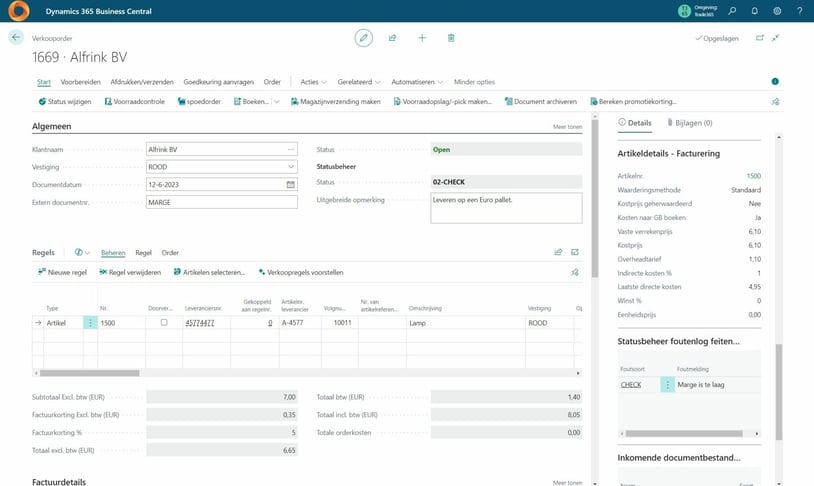Click Magazijnverzending maken
Screen dimensions: 814x486
point(335,102)
